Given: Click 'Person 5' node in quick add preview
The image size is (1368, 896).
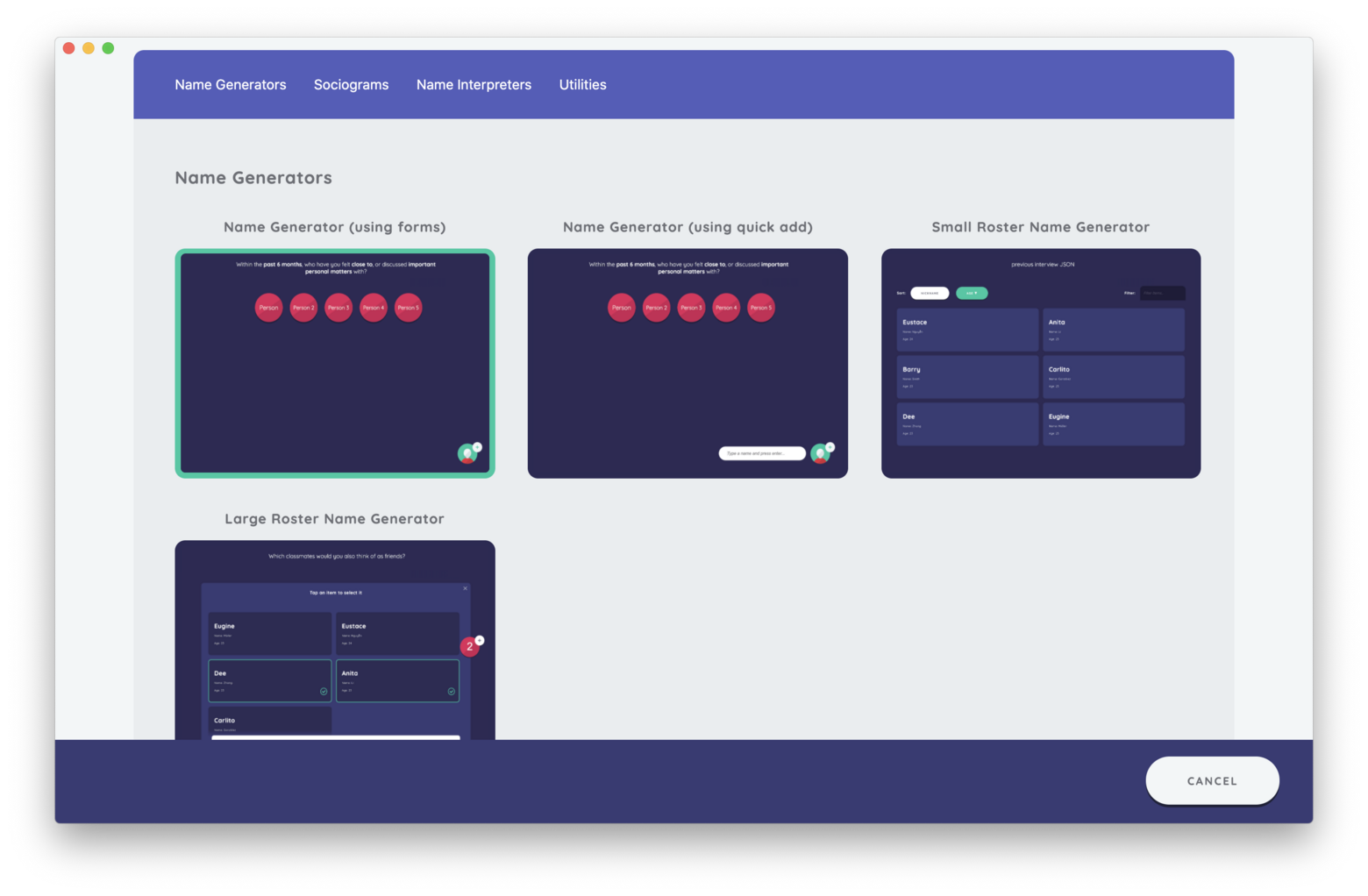Looking at the screenshot, I should pyautogui.click(x=761, y=308).
